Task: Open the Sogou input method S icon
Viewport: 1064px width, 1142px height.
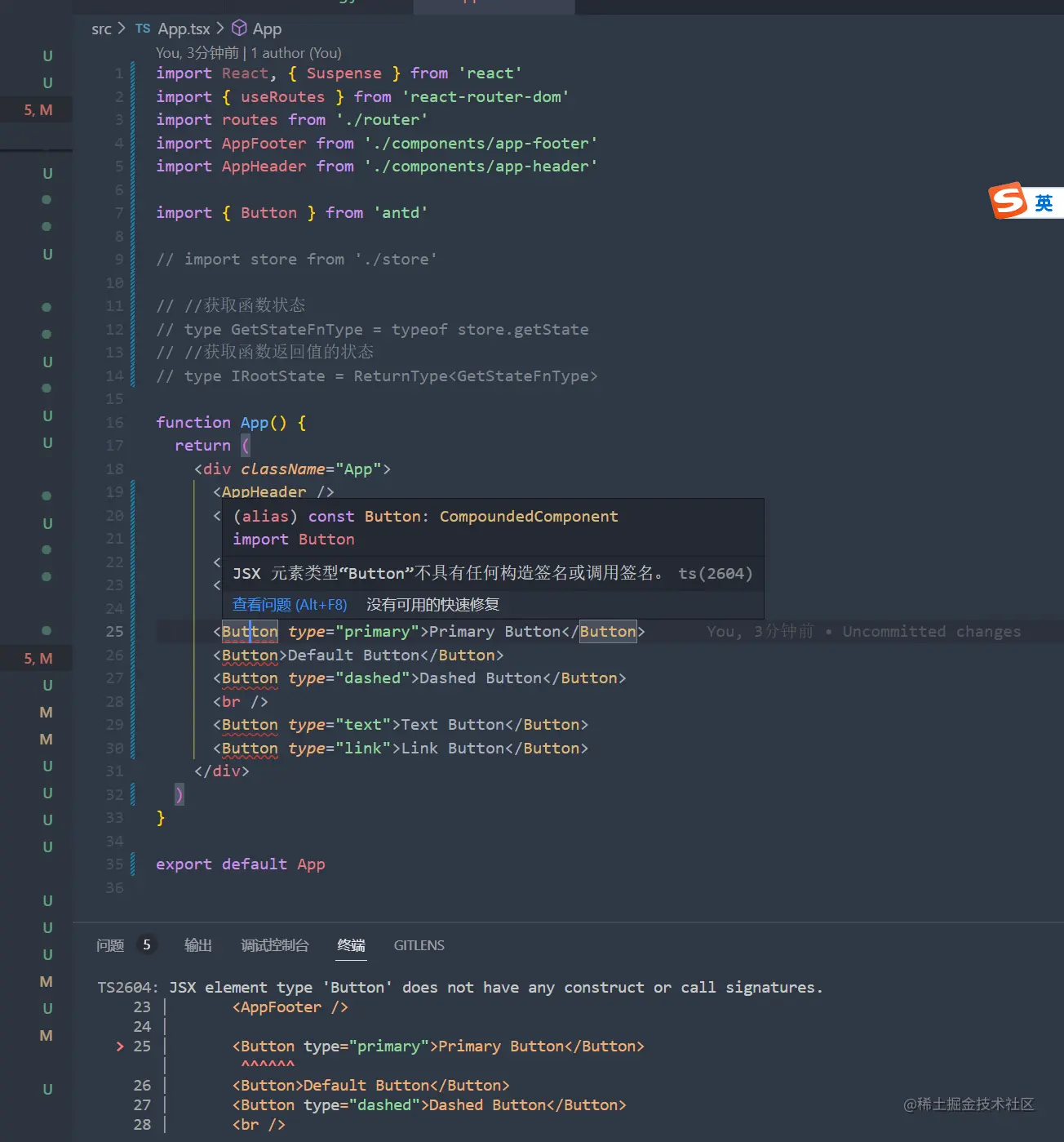Action: (1008, 201)
